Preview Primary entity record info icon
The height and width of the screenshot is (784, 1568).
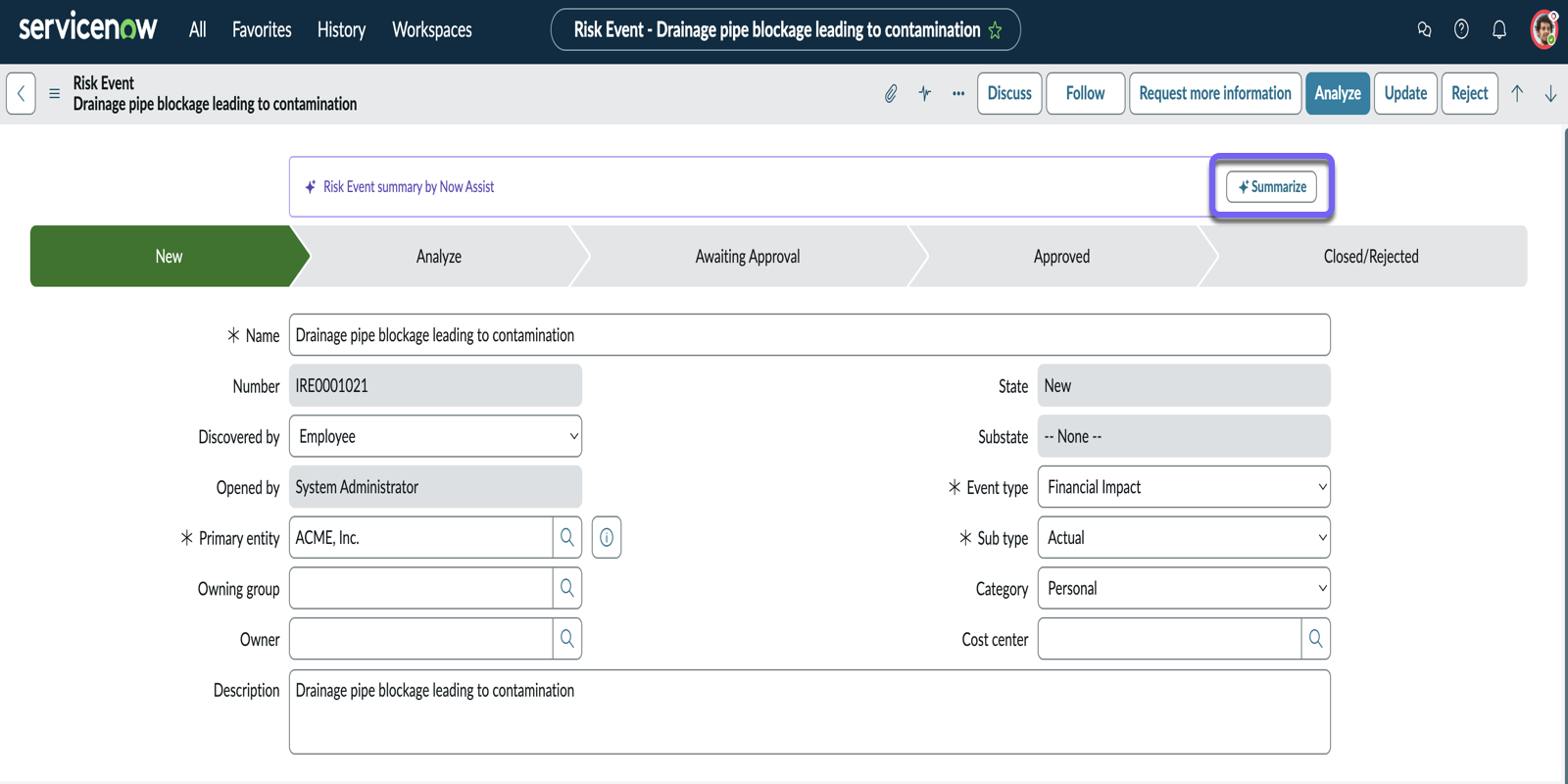(x=607, y=537)
